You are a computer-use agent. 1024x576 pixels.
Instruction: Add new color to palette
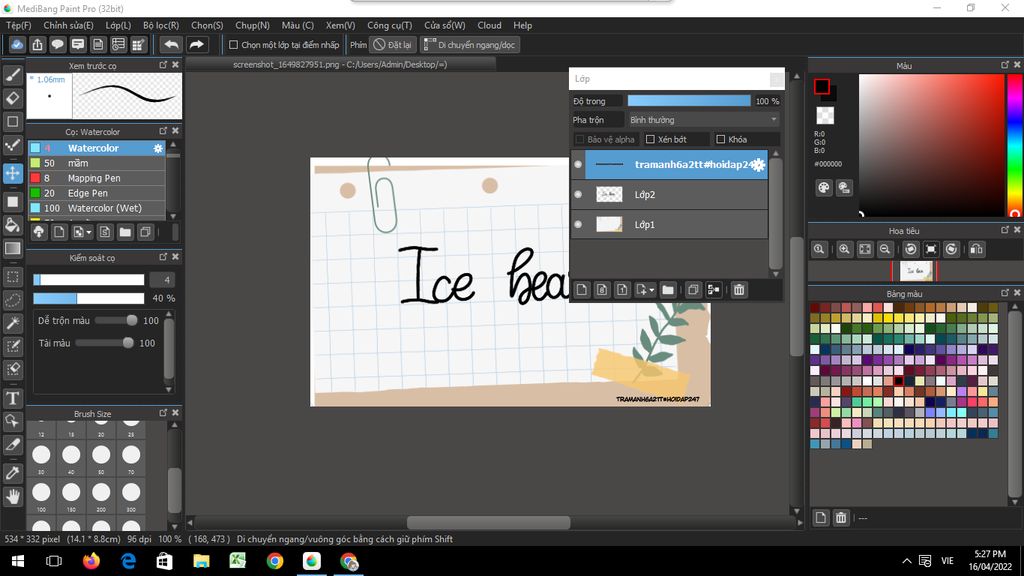(x=821, y=518)
